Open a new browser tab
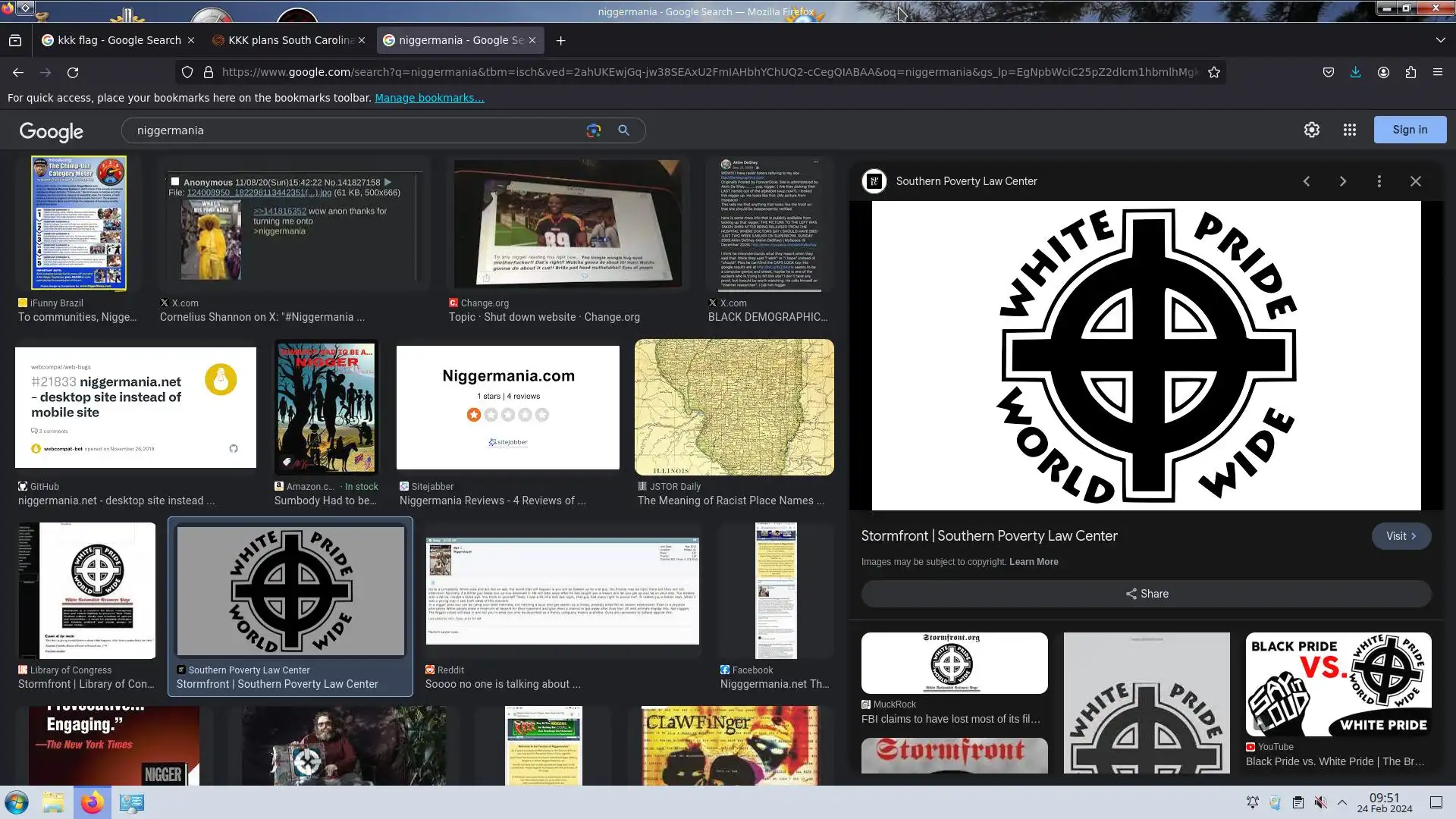 coord(560,40)
